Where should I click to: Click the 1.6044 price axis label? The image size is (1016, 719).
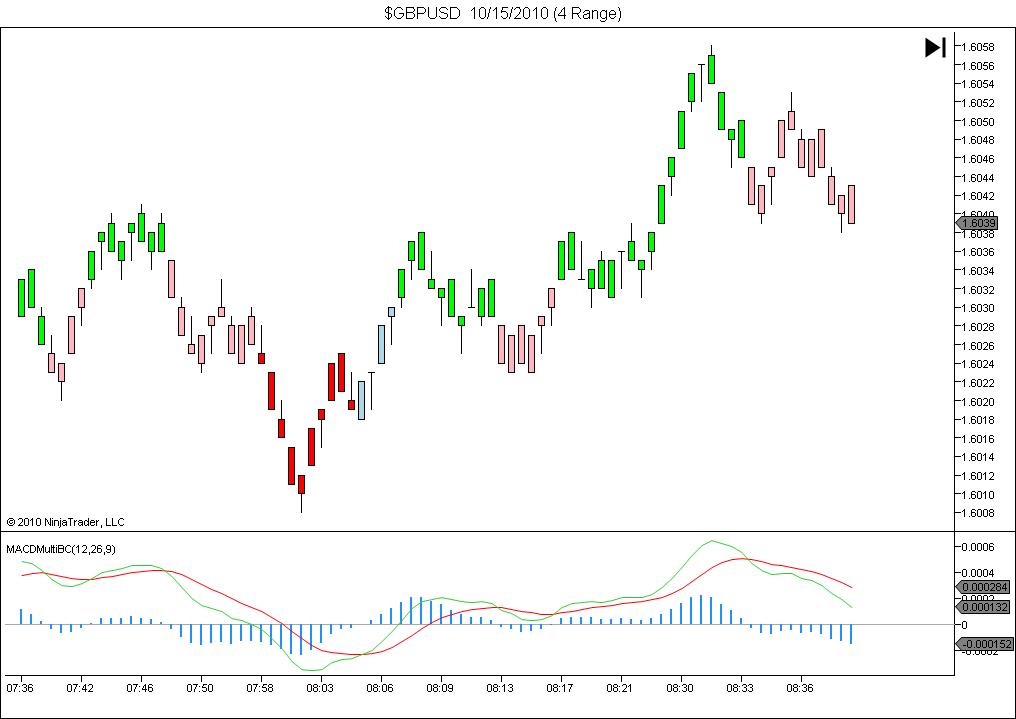(978, 177)
